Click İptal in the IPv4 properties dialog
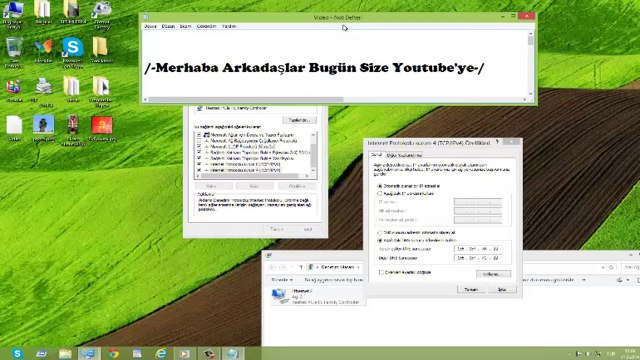 click(502, 289)
